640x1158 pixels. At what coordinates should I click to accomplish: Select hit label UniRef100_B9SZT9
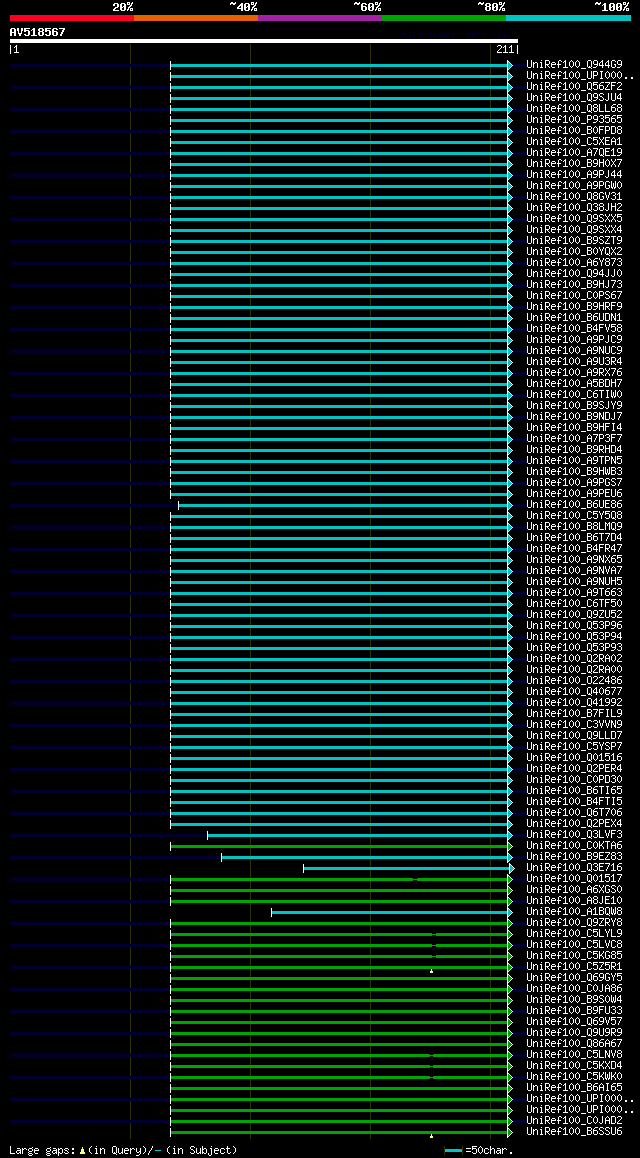tap(574, 240)
